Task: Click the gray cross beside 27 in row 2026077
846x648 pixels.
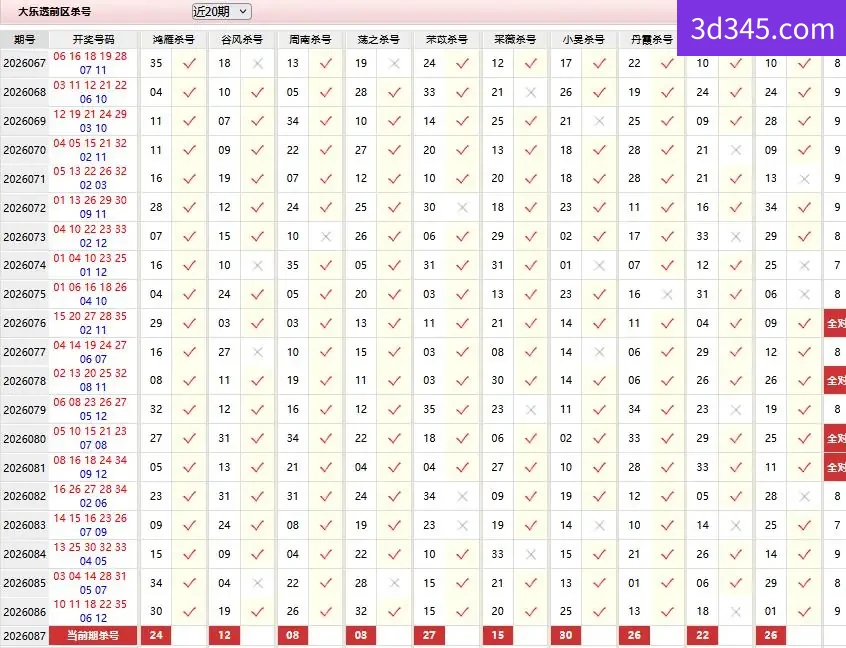Action: (x=258, y=352)
